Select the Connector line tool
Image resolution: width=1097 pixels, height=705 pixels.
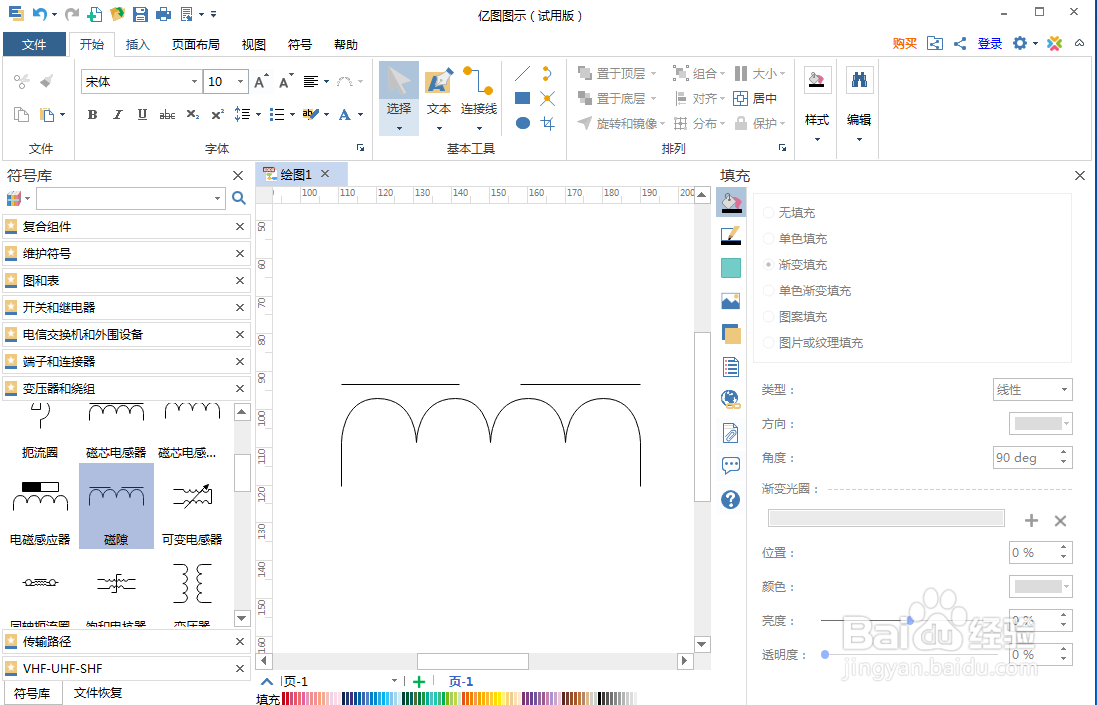point(479,98)
